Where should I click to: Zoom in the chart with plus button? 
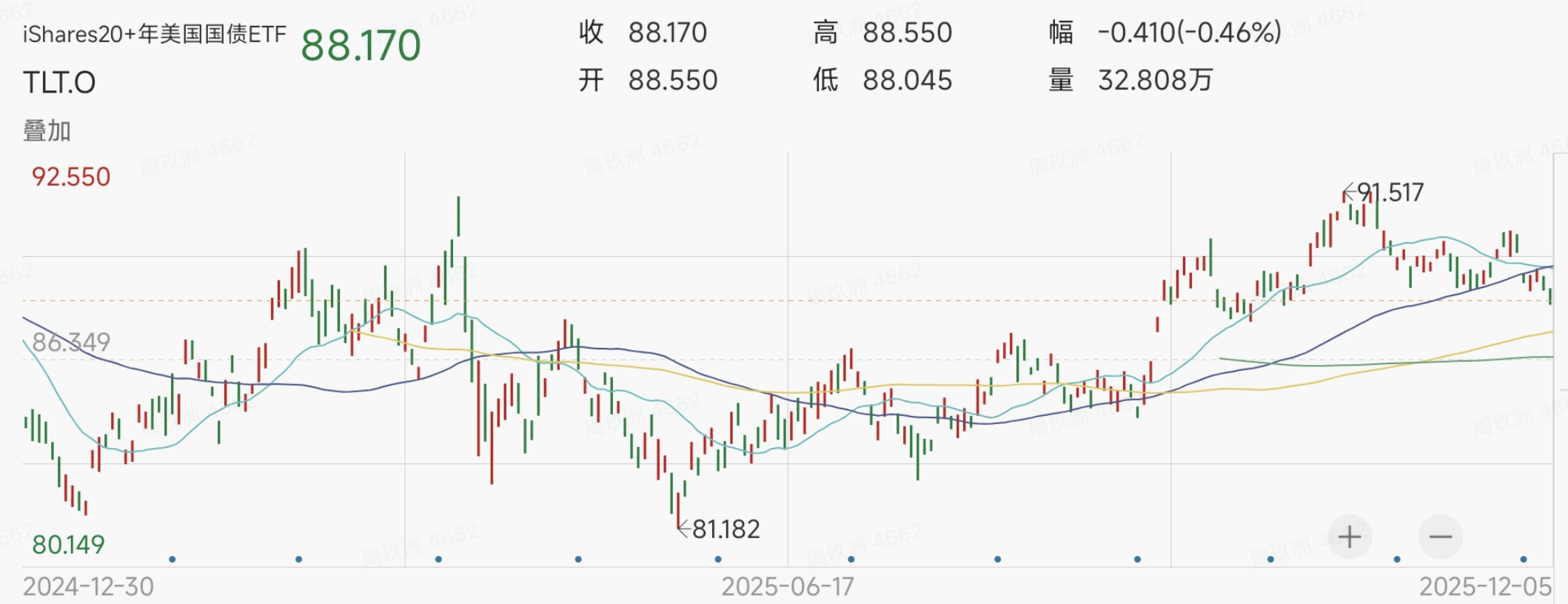click(x=1349, y=537)
